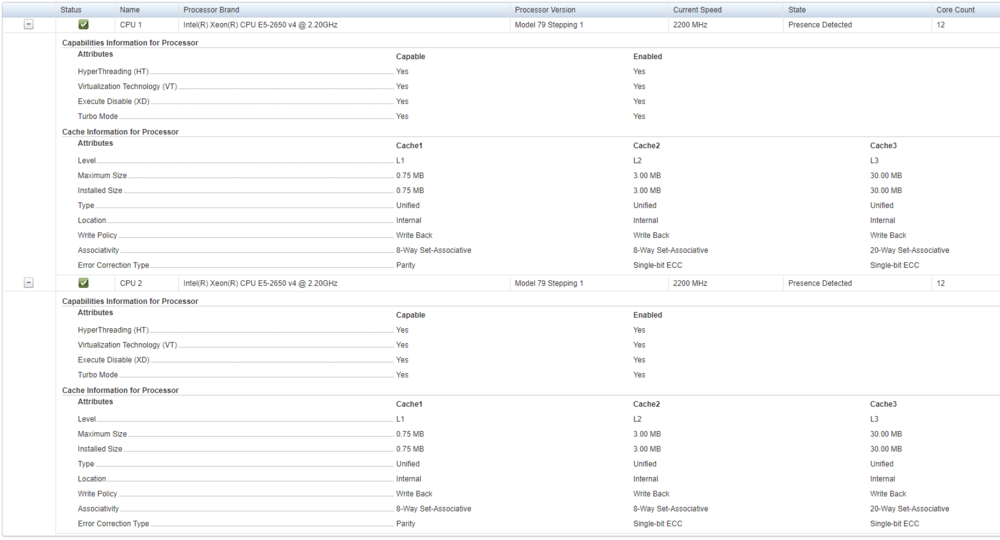Image resolution: width=1000 pixels, height=540 pixels.
Task: Click the Capable column label under CPU 1
Action: click(x=410, y=56)
